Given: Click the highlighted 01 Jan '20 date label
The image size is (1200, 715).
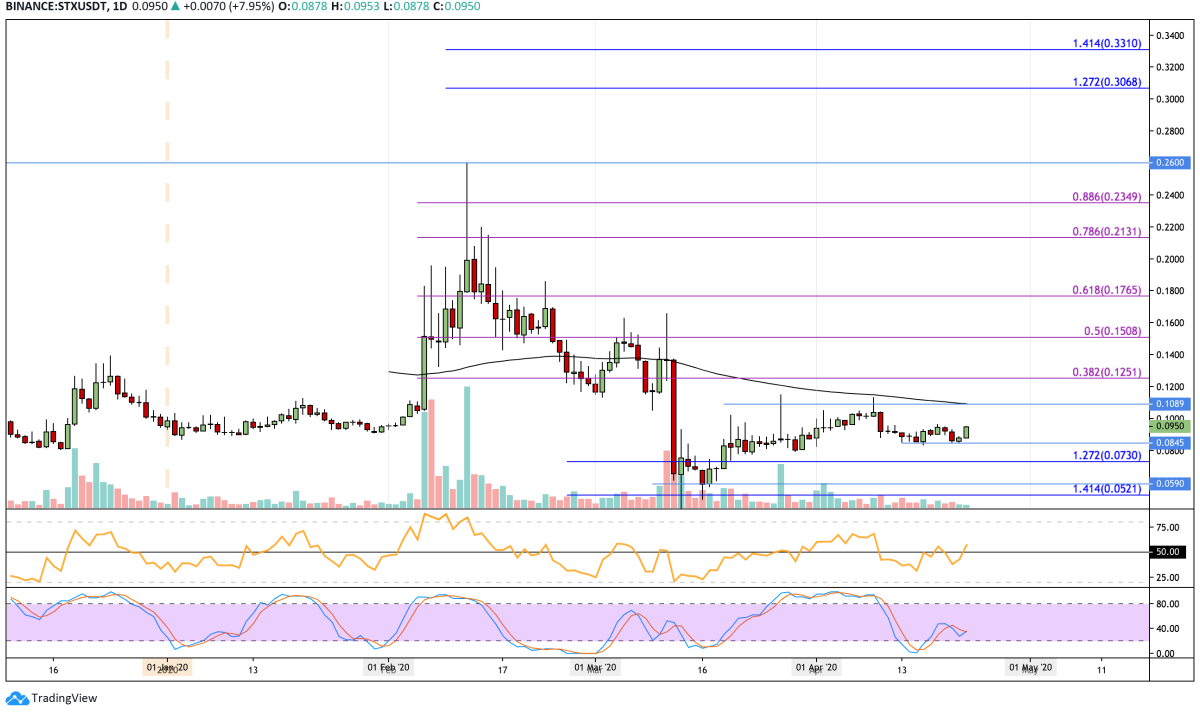Looking at the screenshot, I should [167, 667].
